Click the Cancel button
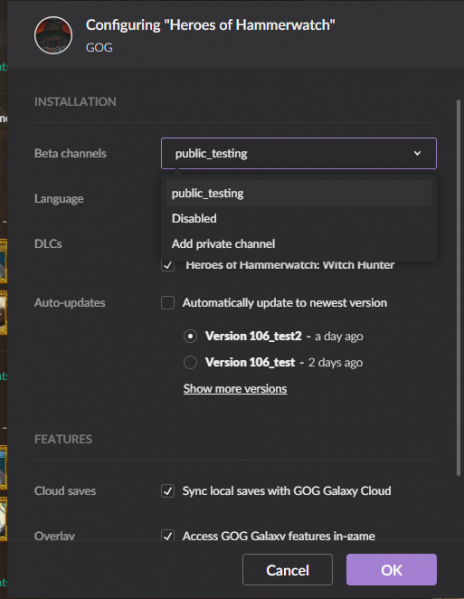Screen dimensions: 464x599 (x=287, y=570)
